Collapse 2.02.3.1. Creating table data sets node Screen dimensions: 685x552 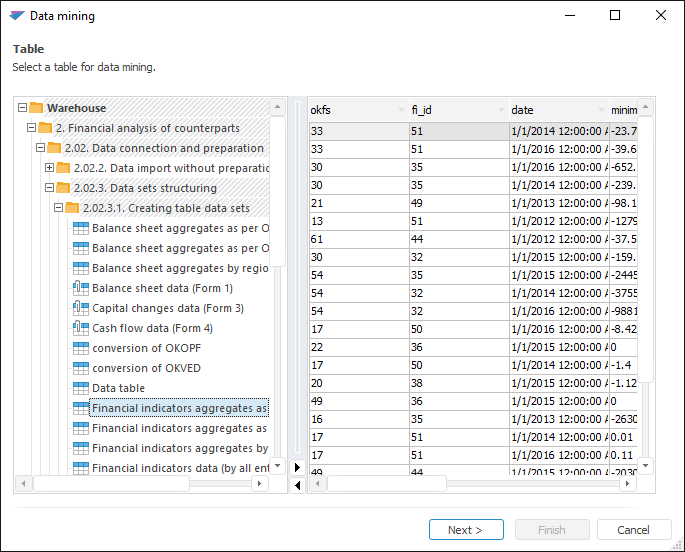point(58,208)
